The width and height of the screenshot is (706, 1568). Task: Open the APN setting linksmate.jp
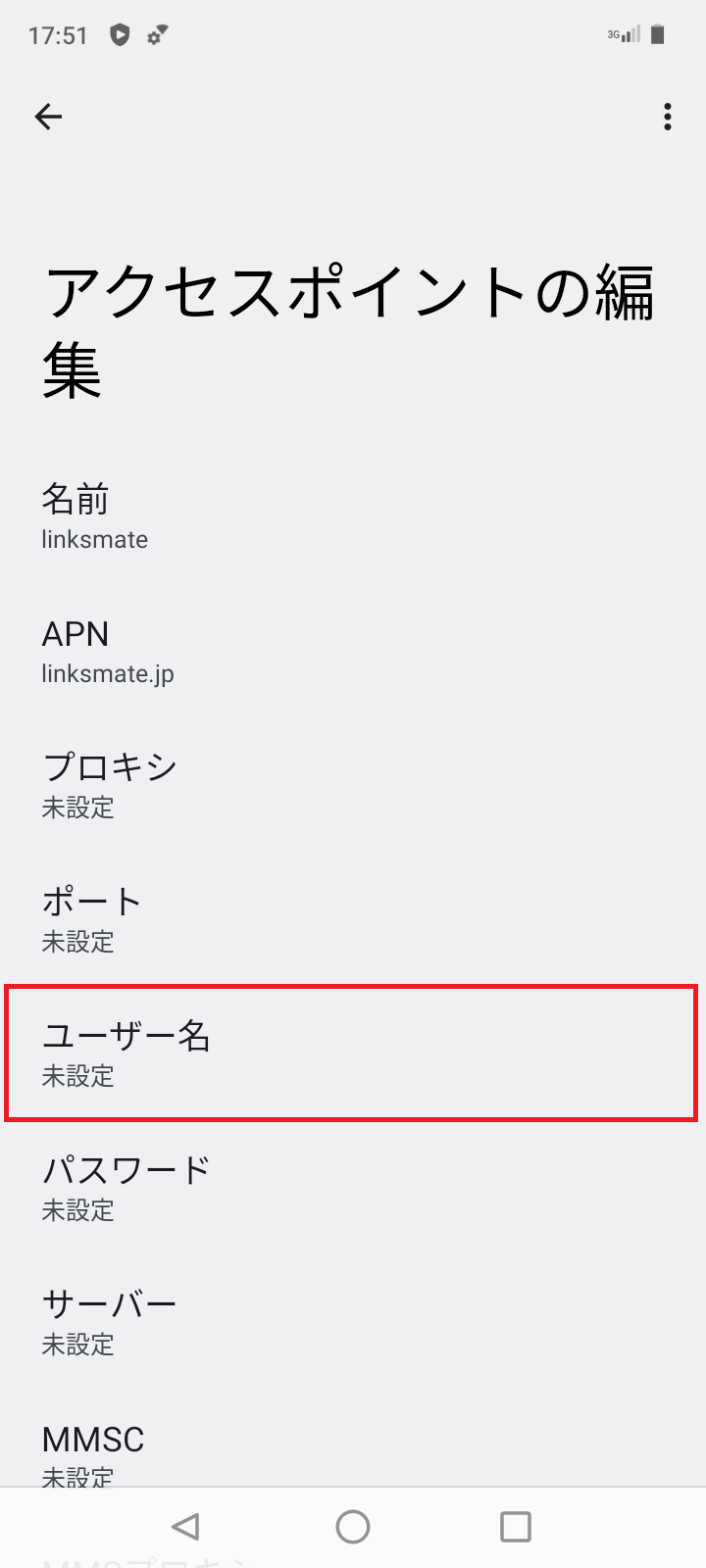point(353,652)
